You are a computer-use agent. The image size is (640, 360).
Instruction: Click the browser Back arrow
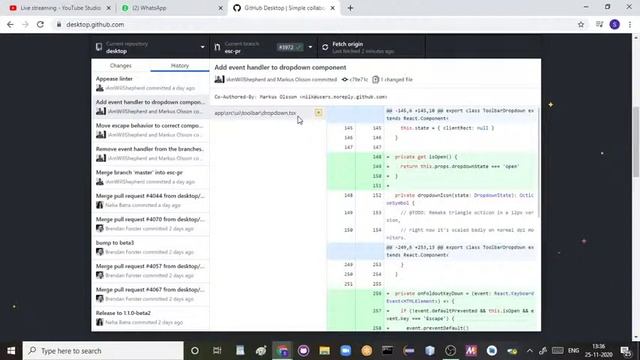pyautogui.click(x=10, y=24)
